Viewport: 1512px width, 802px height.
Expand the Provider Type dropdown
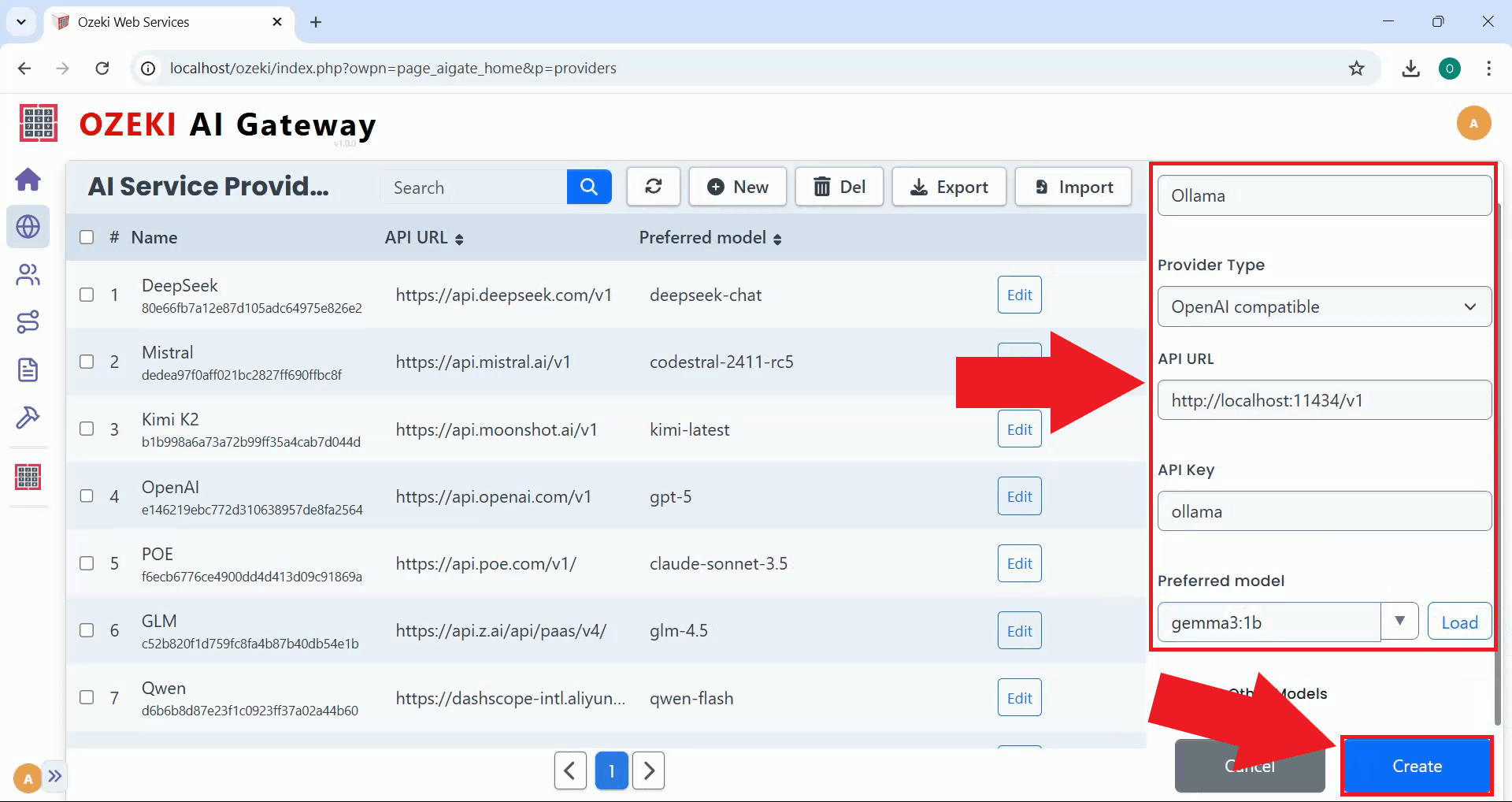1324,306
